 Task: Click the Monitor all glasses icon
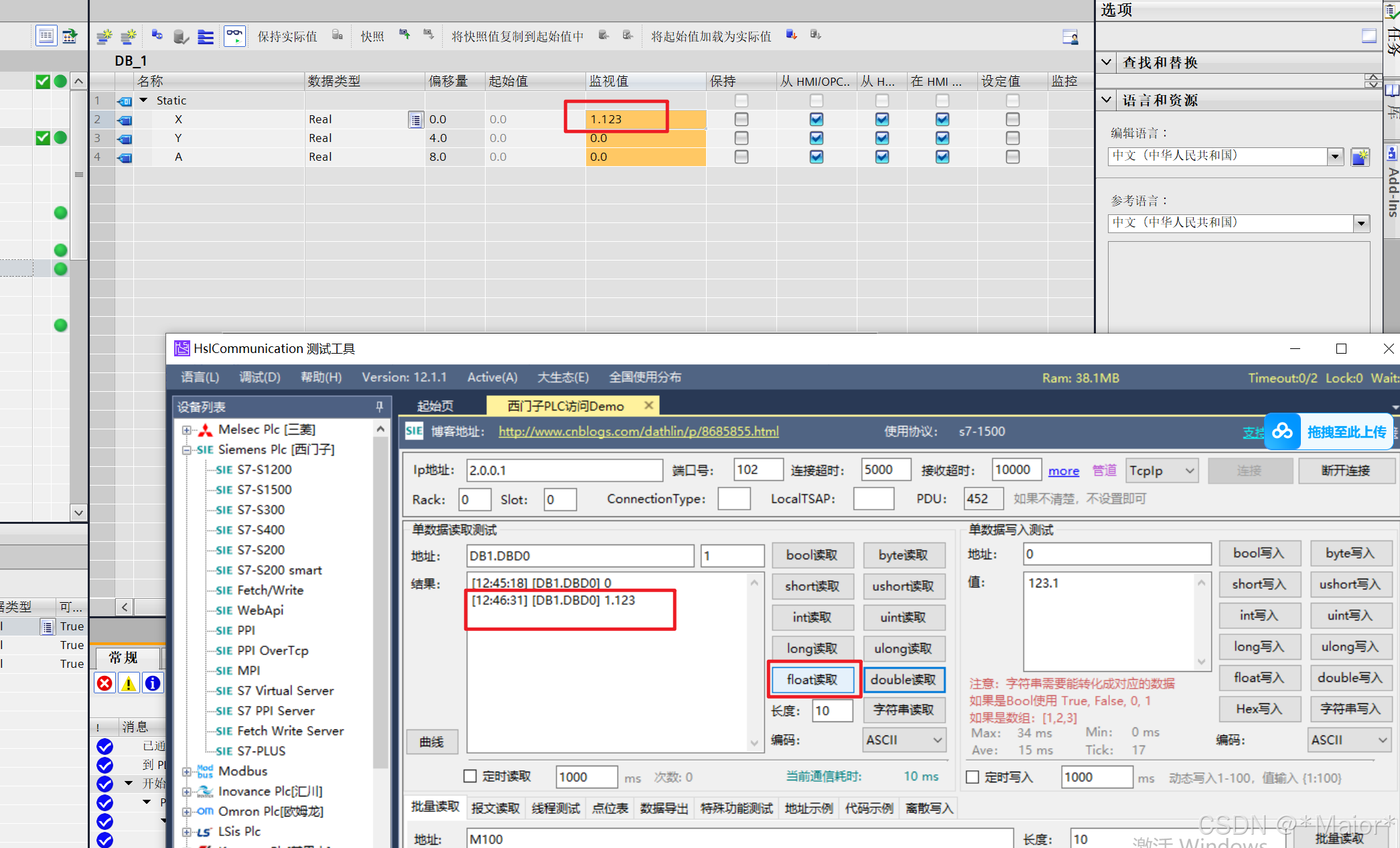pyautogui.click(x=234, y=36)
